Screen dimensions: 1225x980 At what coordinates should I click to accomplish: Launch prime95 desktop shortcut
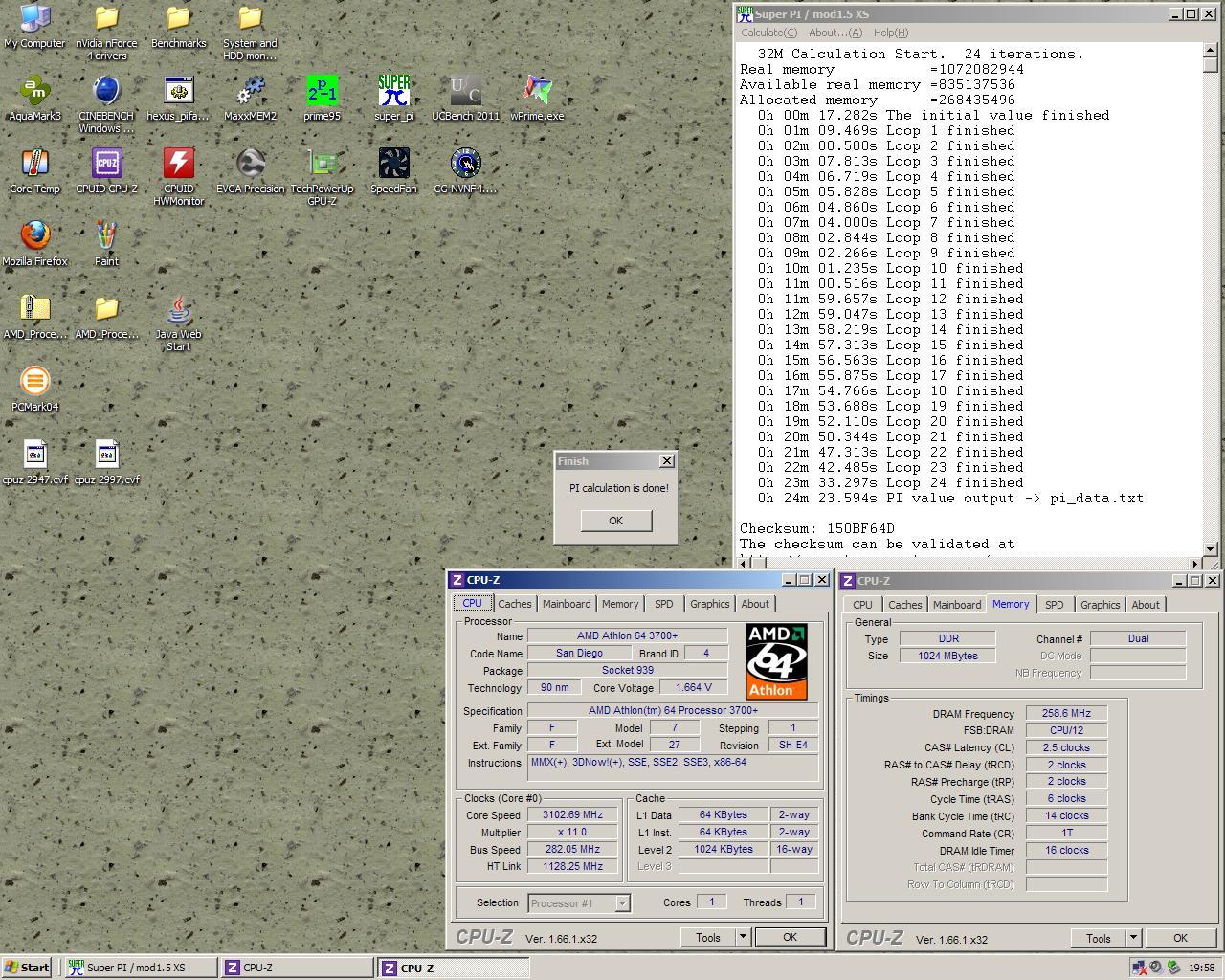pos(322,99)
